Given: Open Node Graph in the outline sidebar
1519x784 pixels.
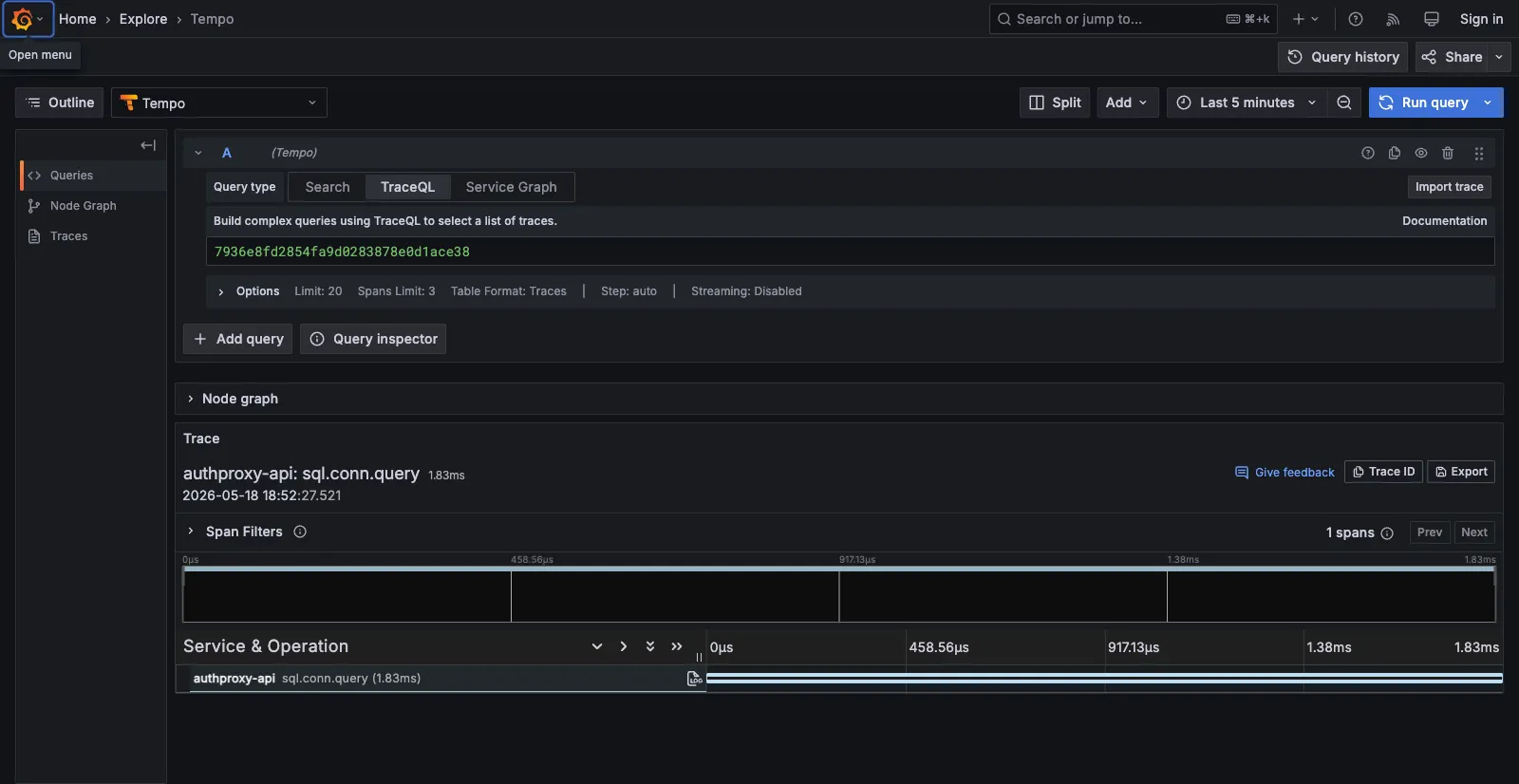Looking at the screenshot, I should pyautogui.click(x=84, y=206).
